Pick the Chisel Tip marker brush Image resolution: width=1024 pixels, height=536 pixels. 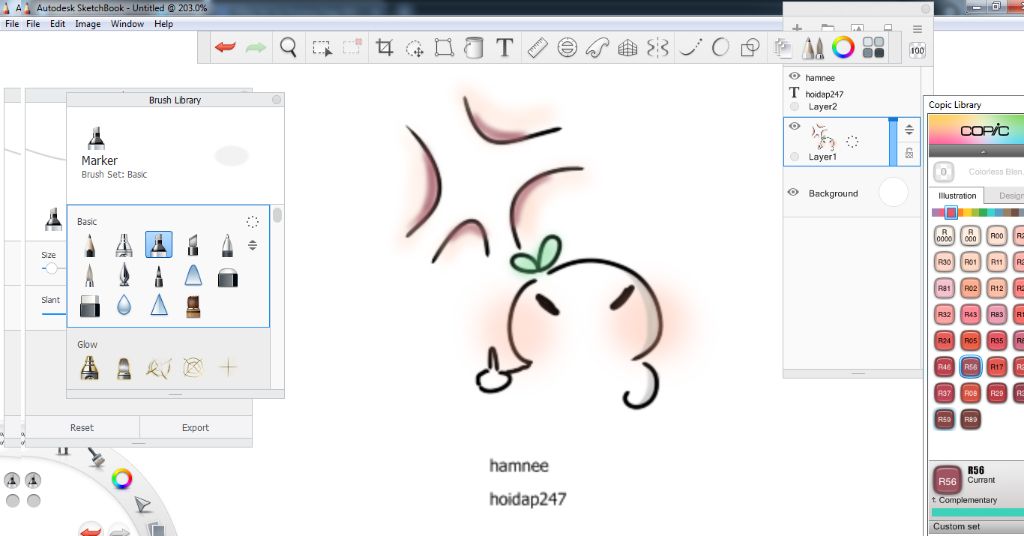[193, 245]
